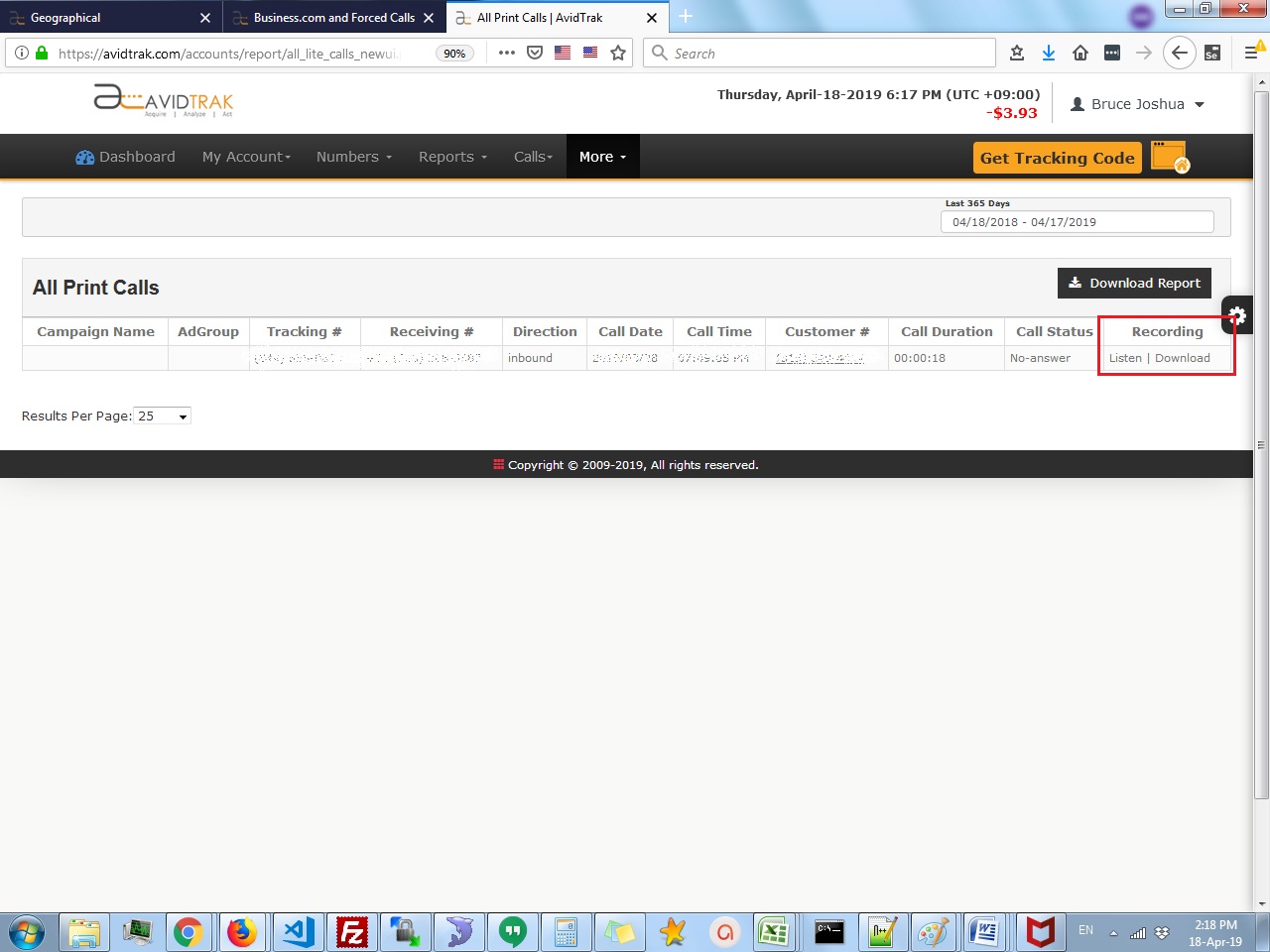1270x952 pixels.
Task: Select the All Print Calls tab
Action: [556, 18]
